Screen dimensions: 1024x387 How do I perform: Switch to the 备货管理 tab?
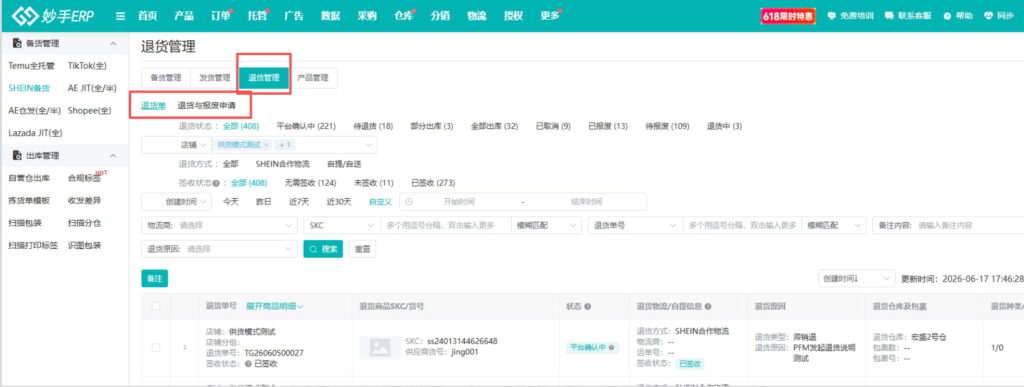pyautogui.click(x=166, y=78)
